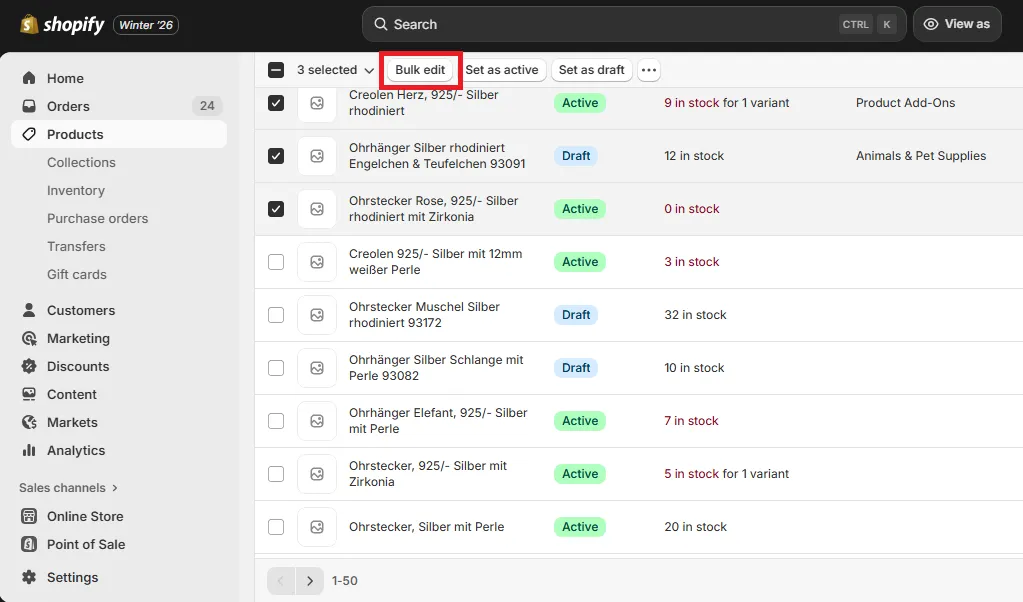This screenshot has width=1023, height=602.
Task: Open Customers from the sidebar
Action: (31, 310)
